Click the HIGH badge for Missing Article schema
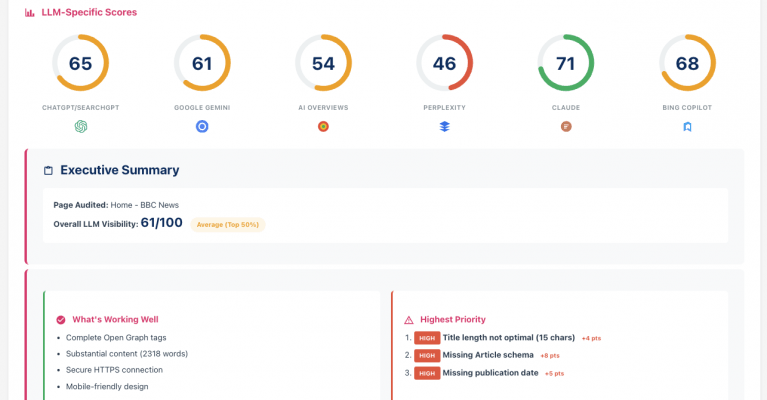The height and width of the screenshot is (400, 767). pyautogui.click(x=427, y=356)
